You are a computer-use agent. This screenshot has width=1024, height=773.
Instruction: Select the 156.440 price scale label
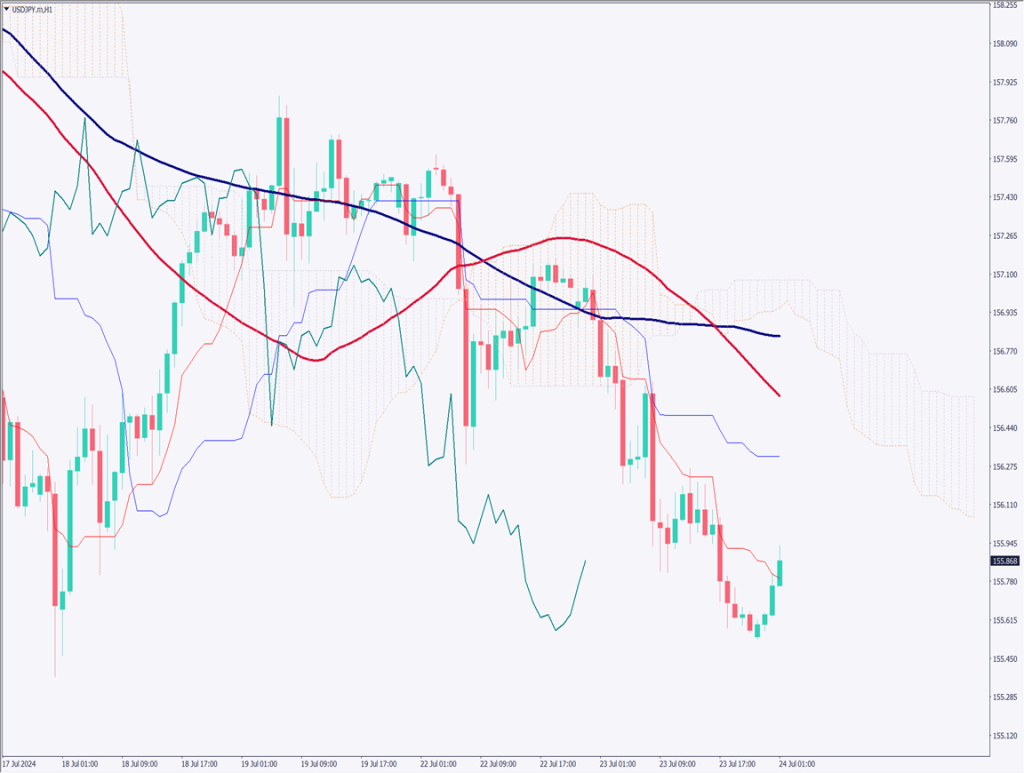[x=1005, y=428]
